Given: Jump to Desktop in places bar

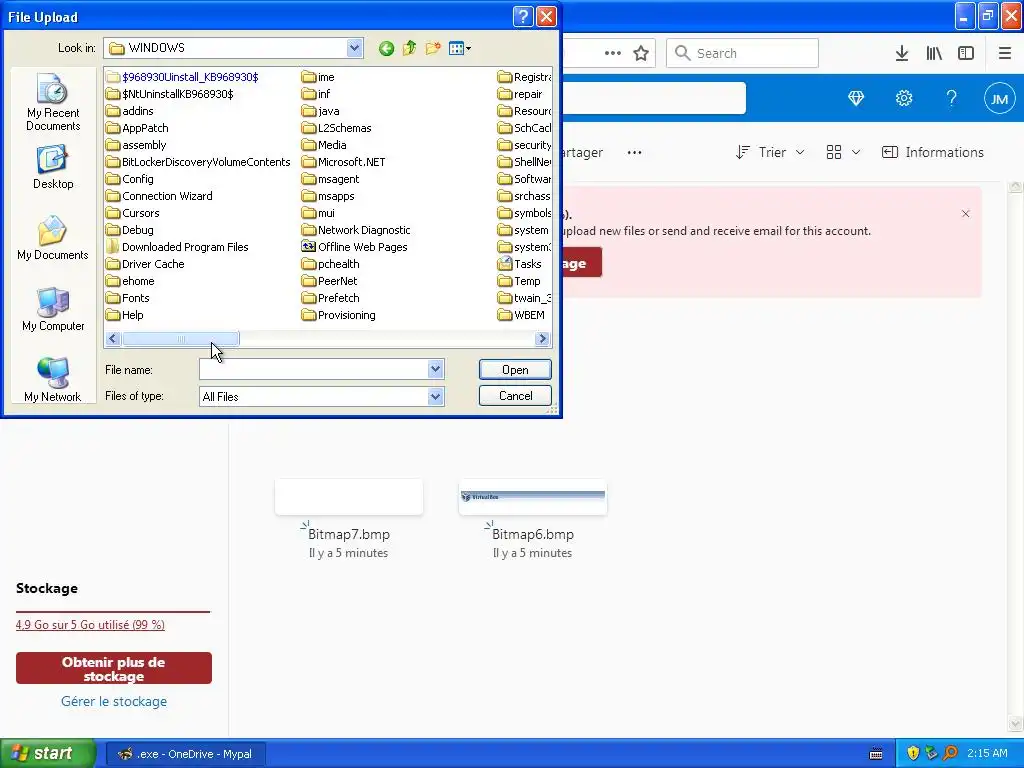Looking at the screenshot, I should pyautogui.click(x=53, y=168).
